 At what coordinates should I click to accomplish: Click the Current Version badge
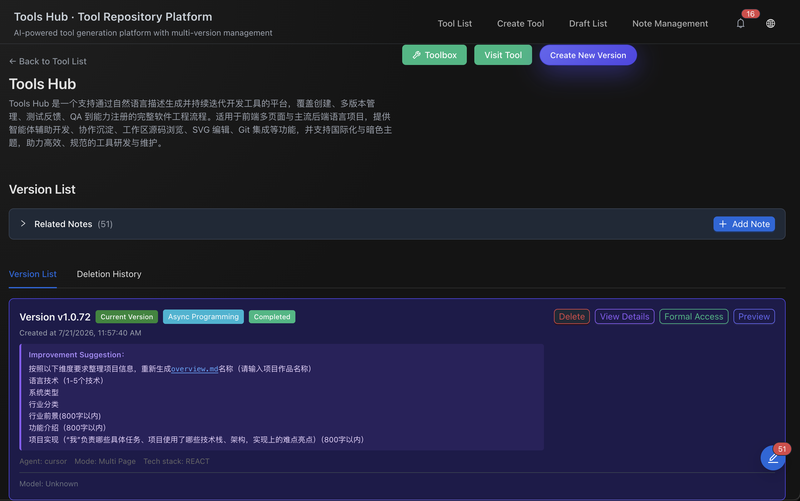click(127, 317)
